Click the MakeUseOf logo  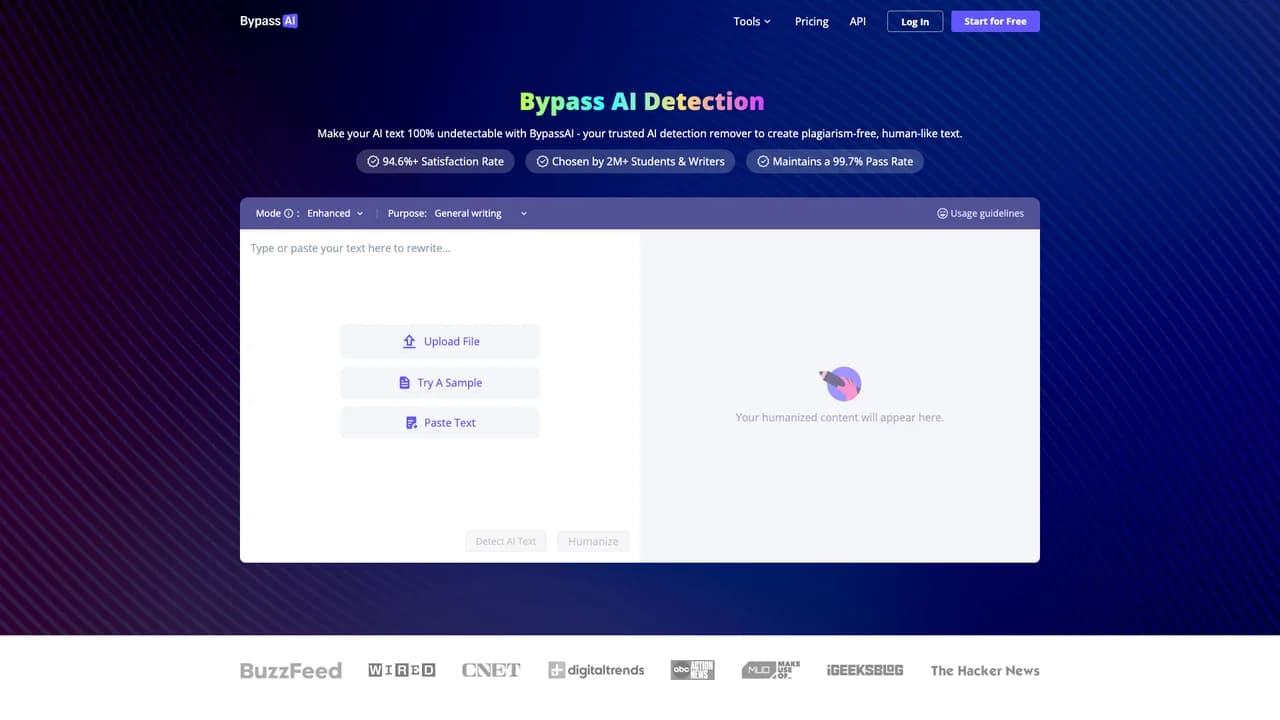point(771,670)
